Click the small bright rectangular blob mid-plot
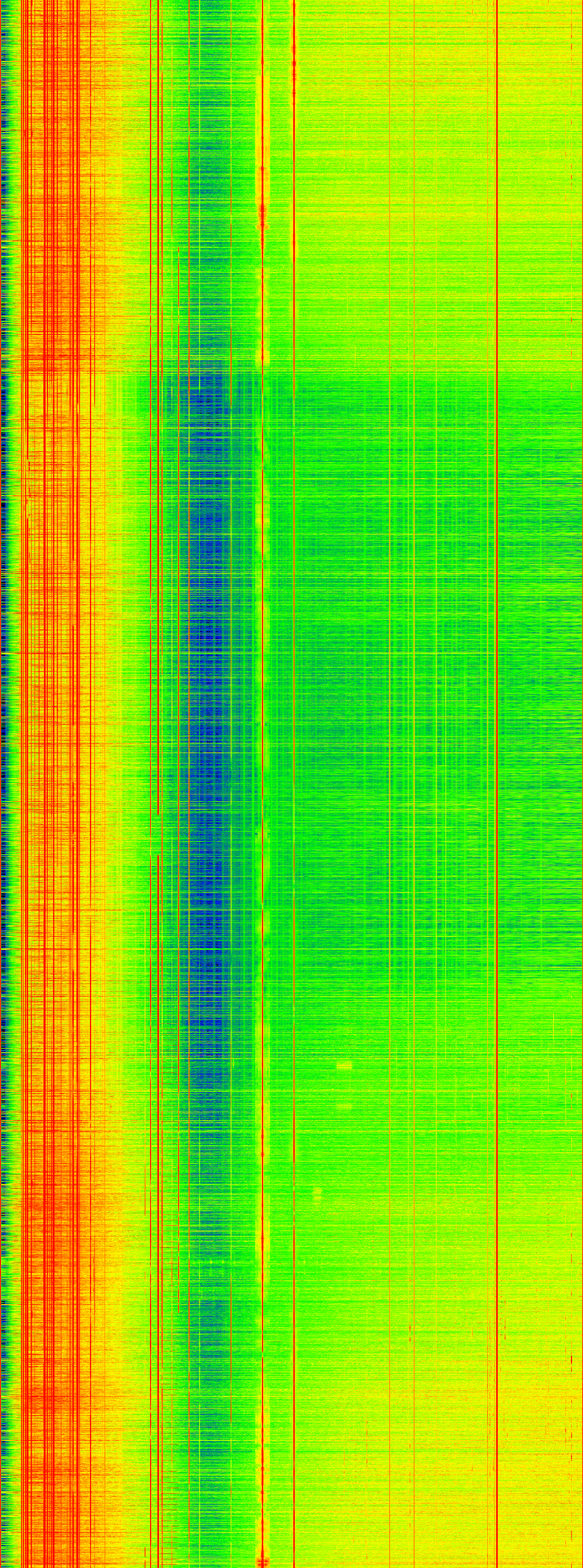Screen dimensions: 583x1568 coord(344,1065)
